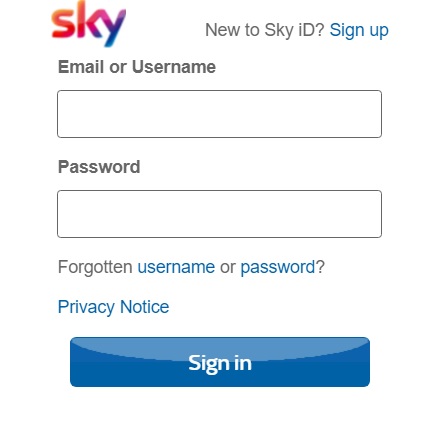Viewport: 435px width, 428px height.
Task: Submit the login form with Sign in
Action: tap(220, 362)
